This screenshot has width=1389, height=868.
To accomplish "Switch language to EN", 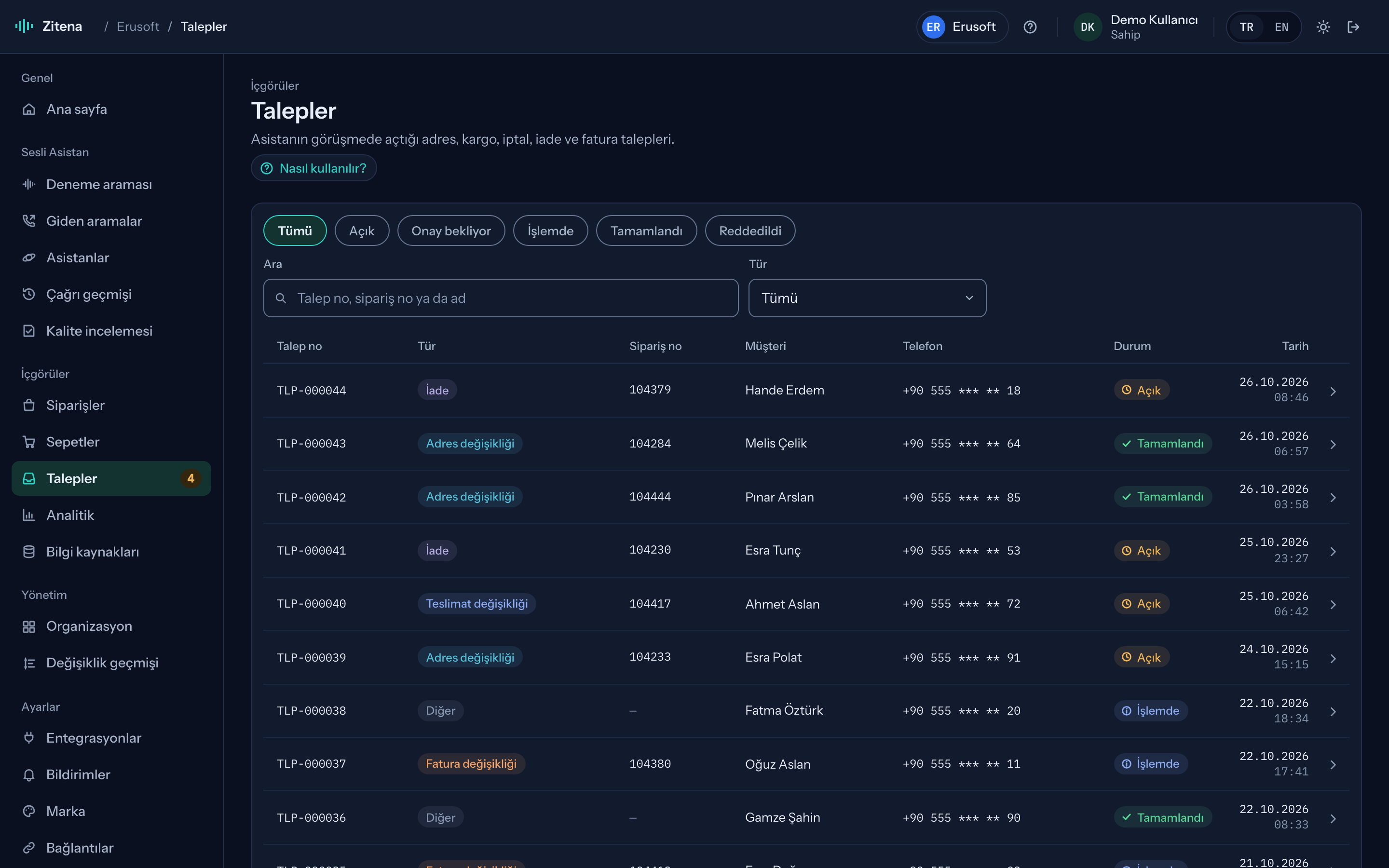I will (x=1281, y=27).
